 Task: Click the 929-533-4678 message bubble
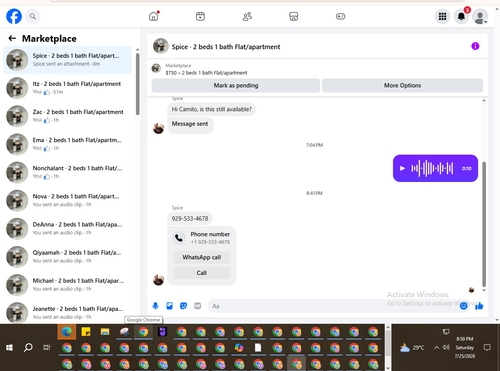(190, 219)
